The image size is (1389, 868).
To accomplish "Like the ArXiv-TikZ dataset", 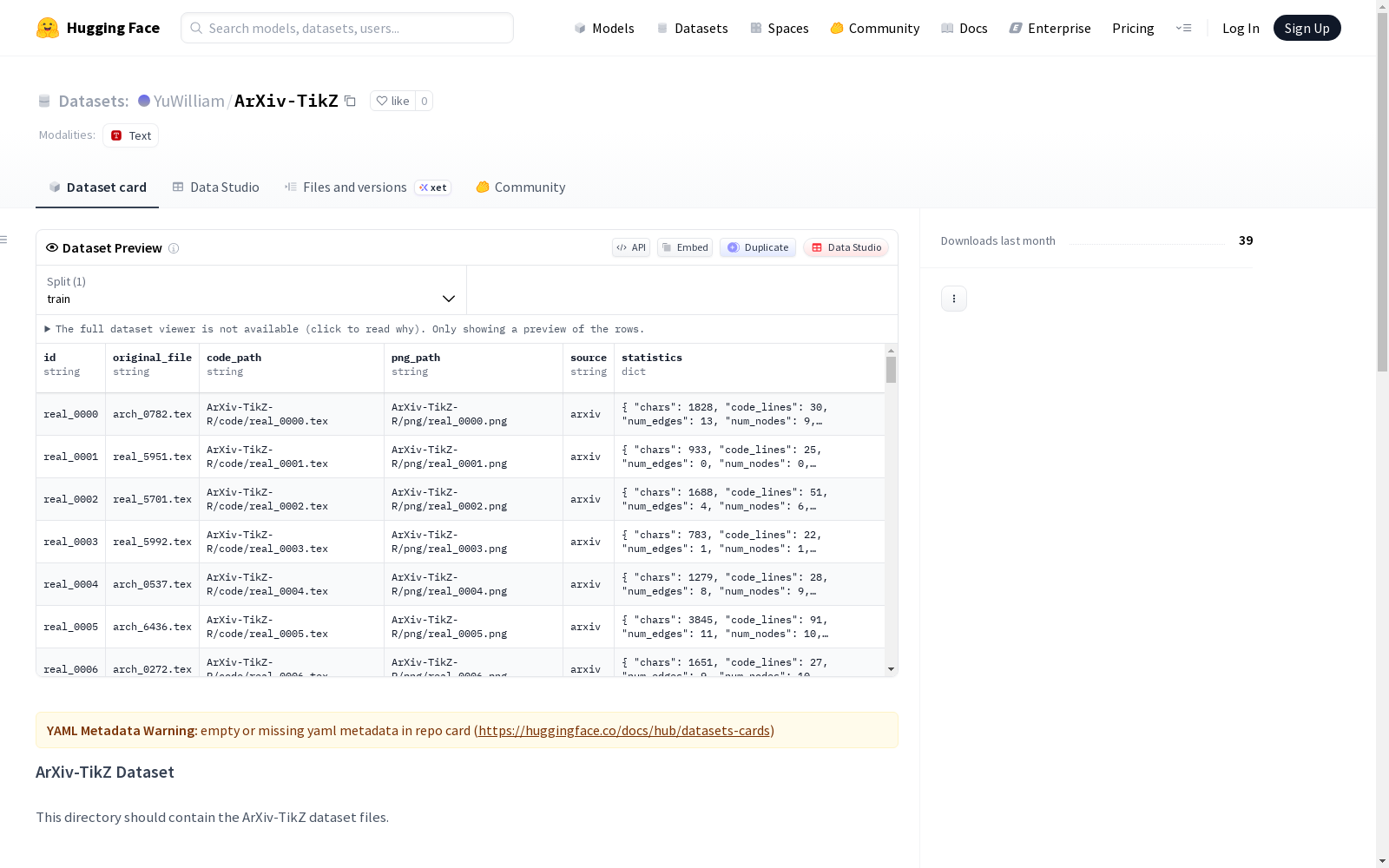I will pos(392,101).
